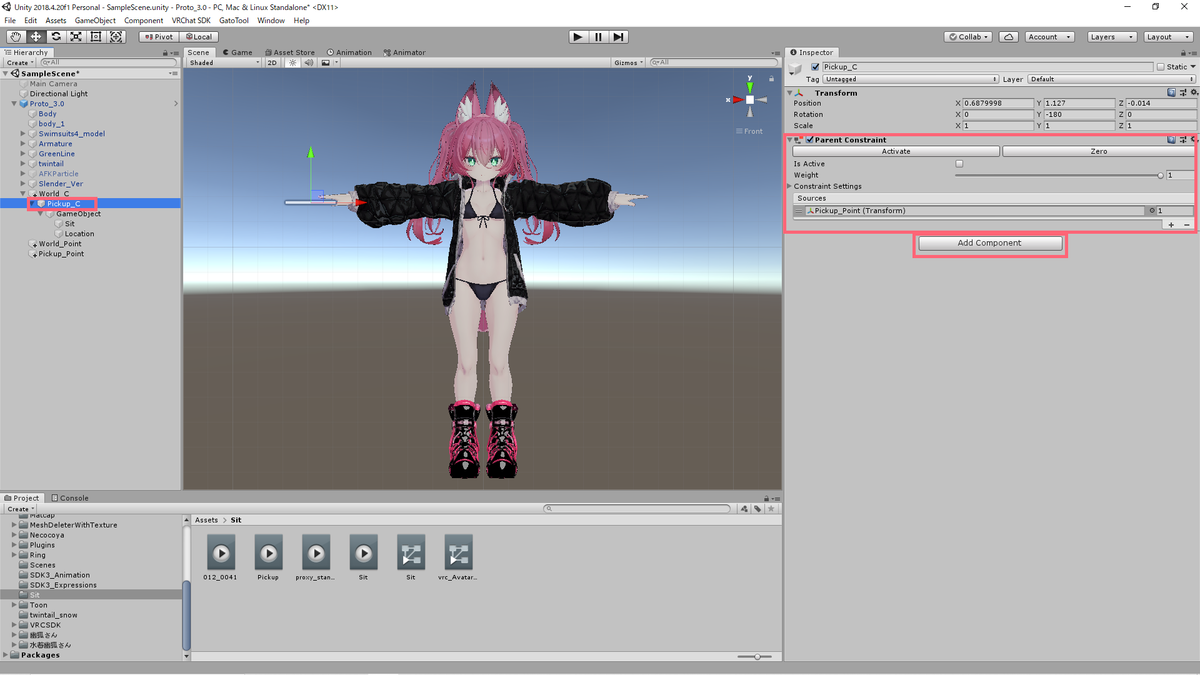Screen dimensions: 1200x675
Task: Remove constraint source with minus
Action: 1187,225
